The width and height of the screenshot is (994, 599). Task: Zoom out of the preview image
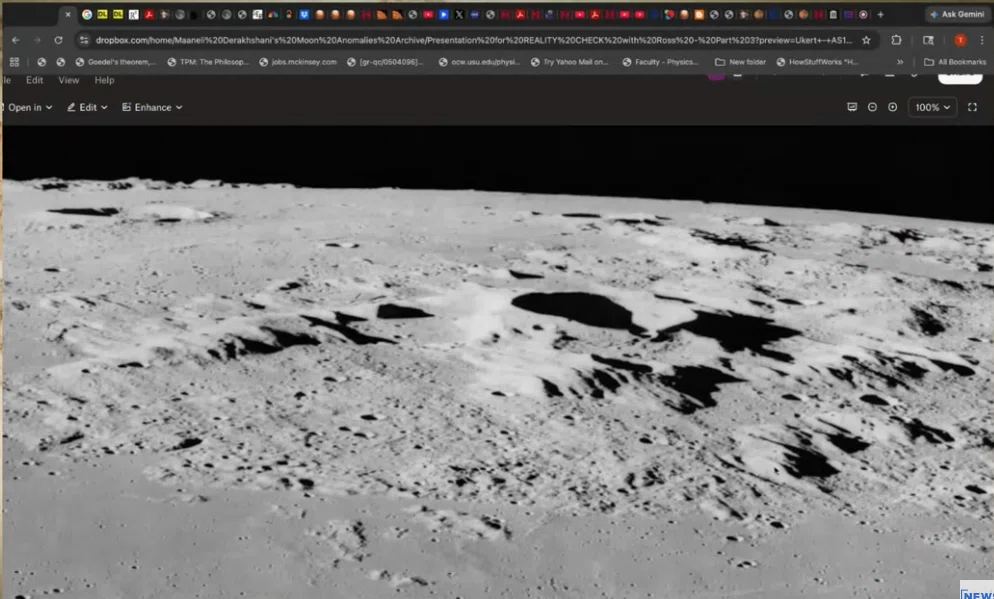tap(872, 107)
